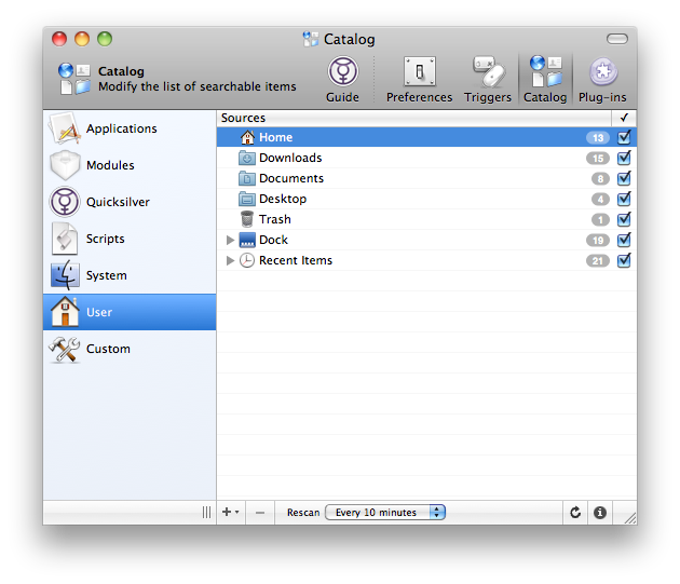Image resolution: width=680 pixels, height=584 pixels.
Task: Click the Trash count badge 1
Action: click(x=600, y=220)
